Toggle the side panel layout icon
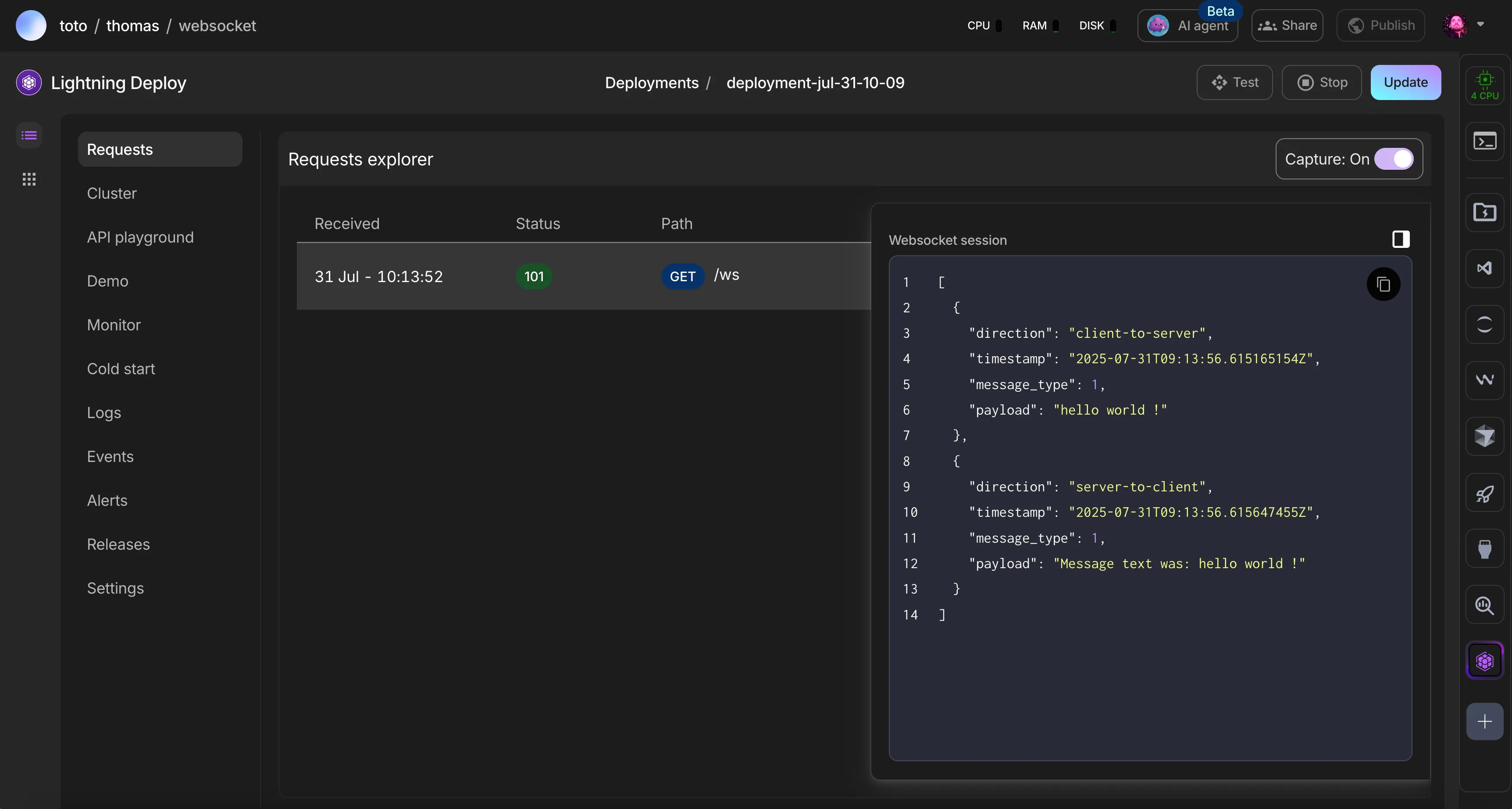 pos(1401,239)
